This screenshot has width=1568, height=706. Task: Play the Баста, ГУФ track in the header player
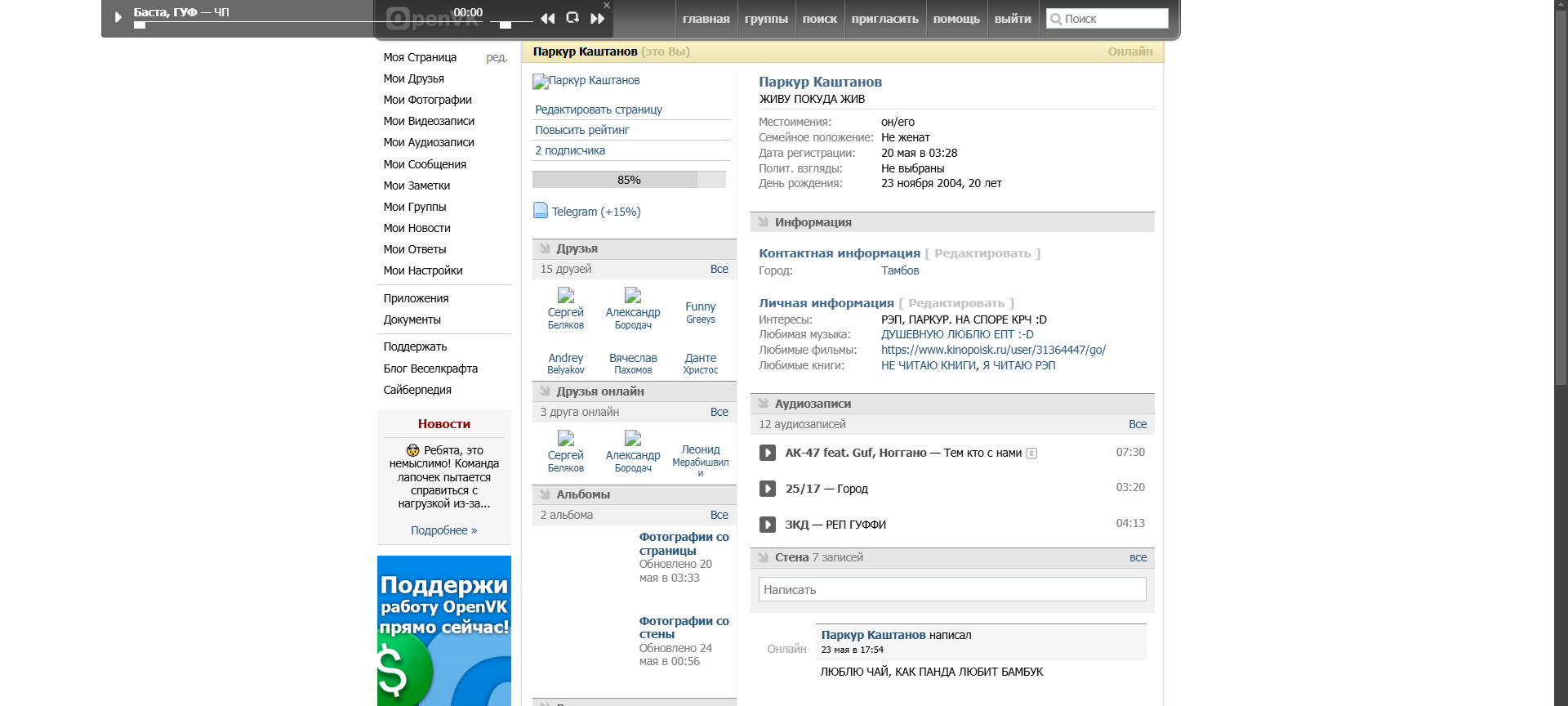pos(118,17)
